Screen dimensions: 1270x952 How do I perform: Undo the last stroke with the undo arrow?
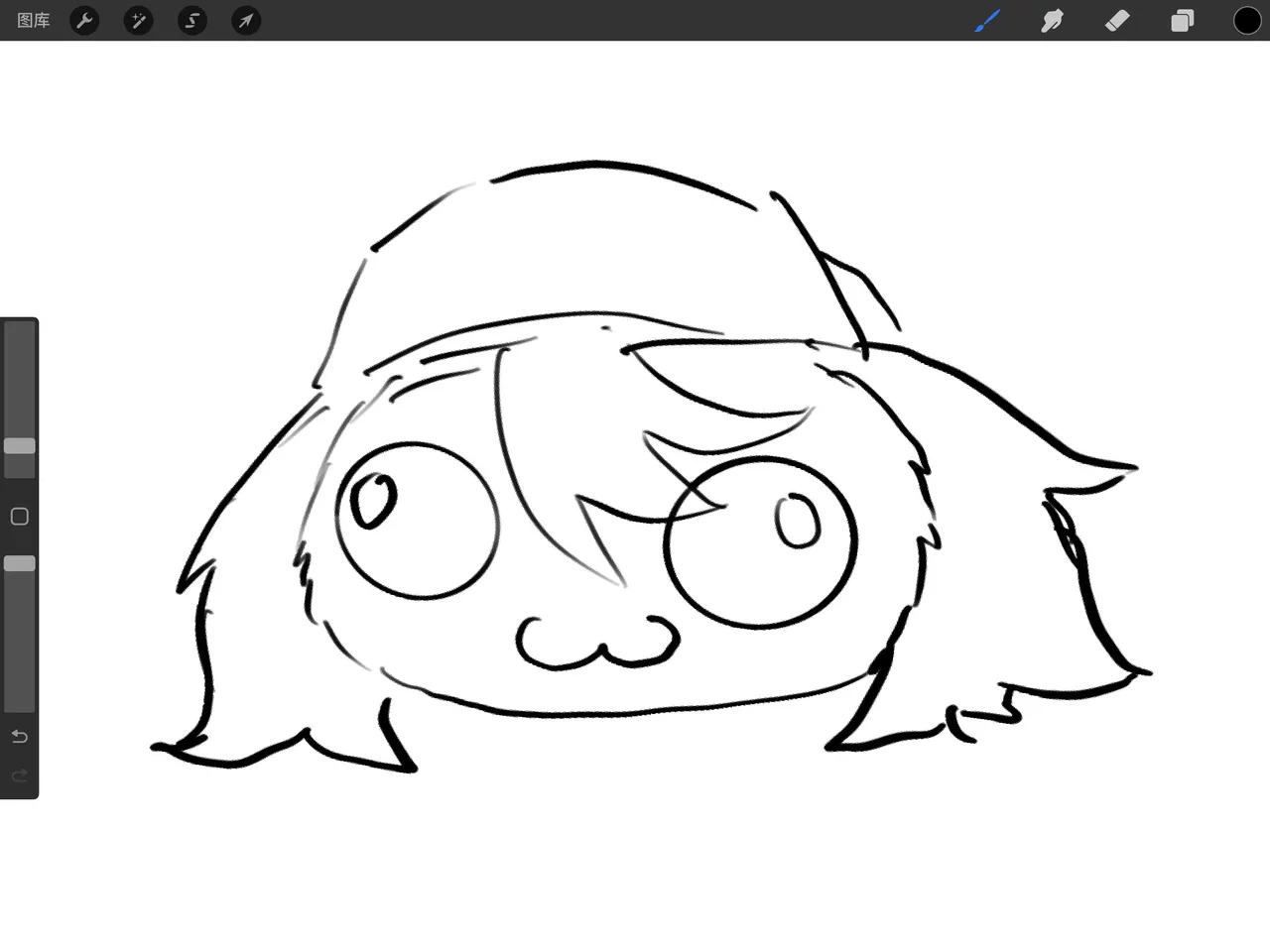tap(19, 736)
